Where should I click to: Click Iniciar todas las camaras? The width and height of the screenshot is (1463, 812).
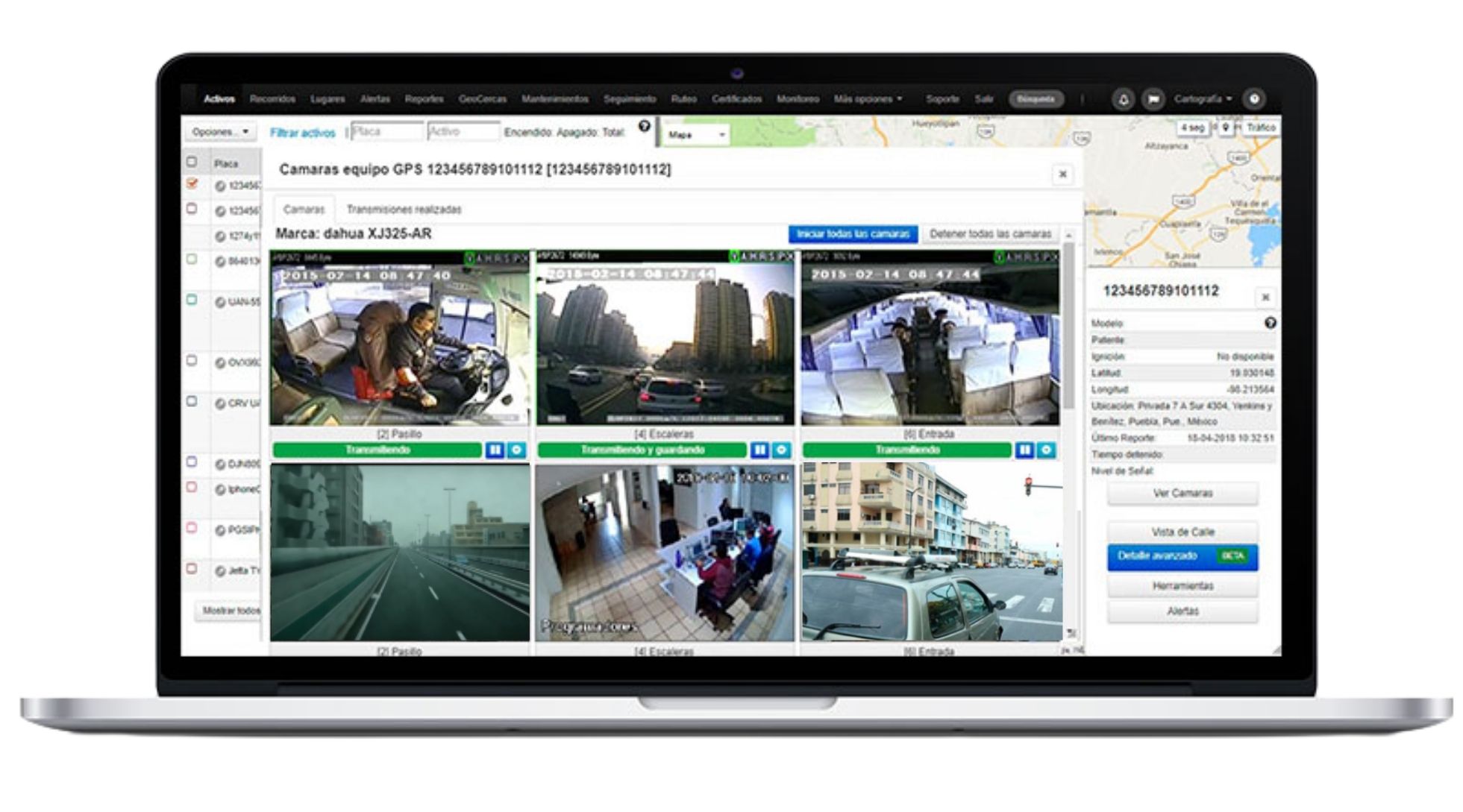tap(853, 233)
